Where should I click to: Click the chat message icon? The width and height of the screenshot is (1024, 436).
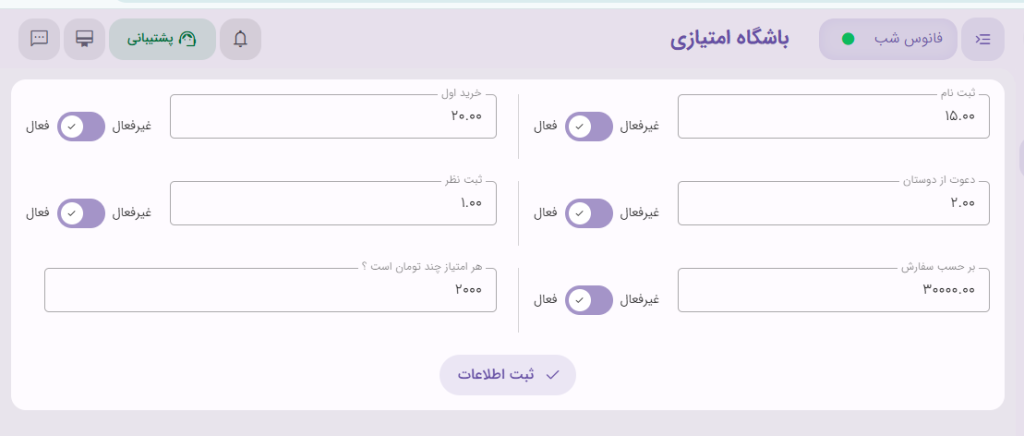tap(39, 40)
